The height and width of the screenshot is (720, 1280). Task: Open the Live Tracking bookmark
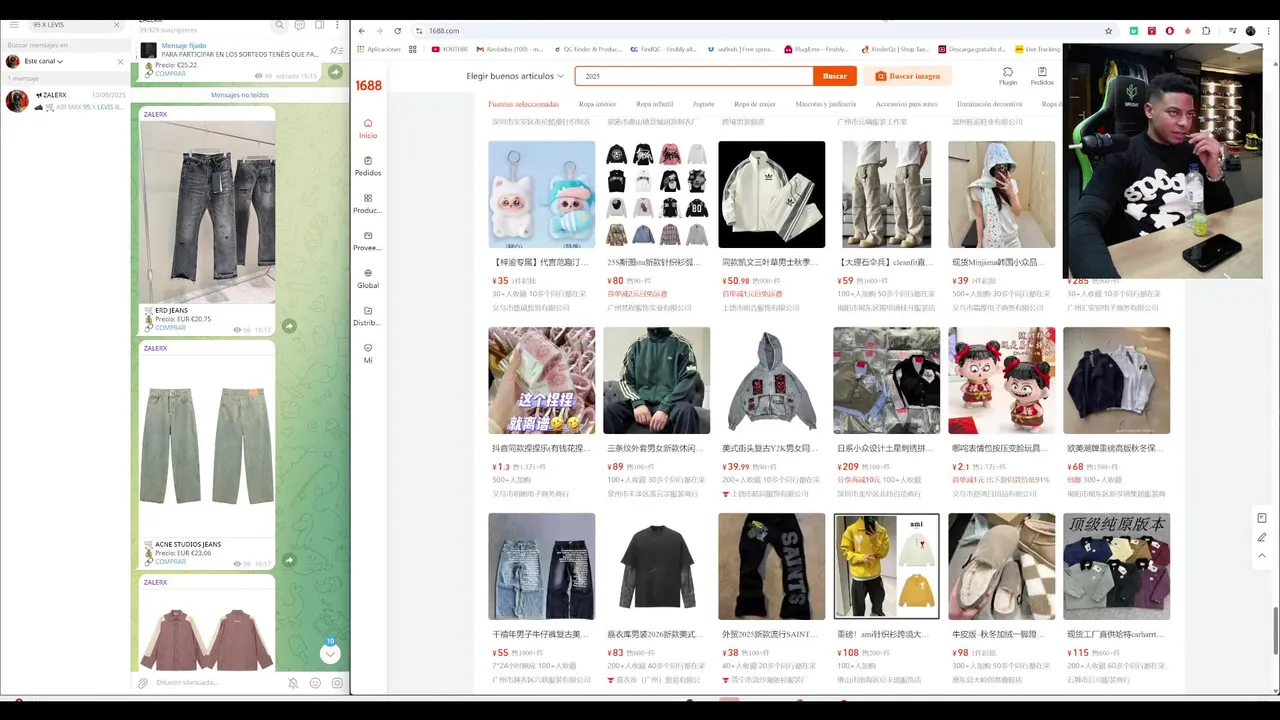[1037, 49]
